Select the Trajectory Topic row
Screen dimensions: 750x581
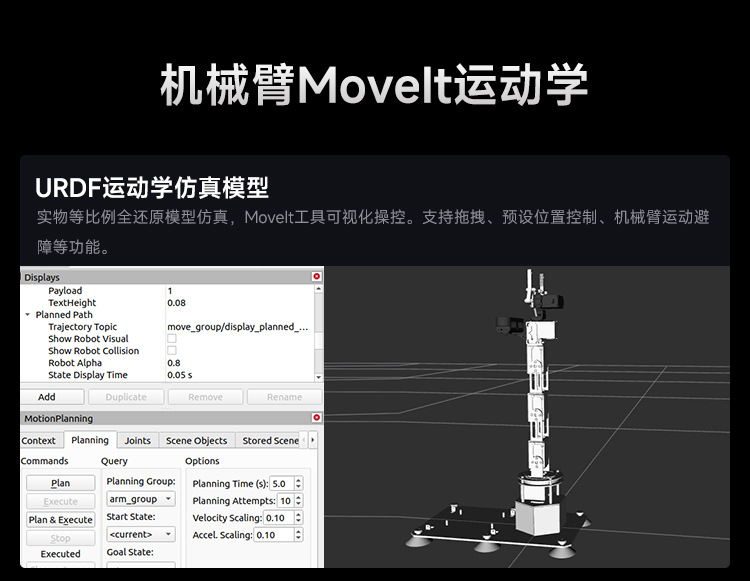[x=167, y=327]
